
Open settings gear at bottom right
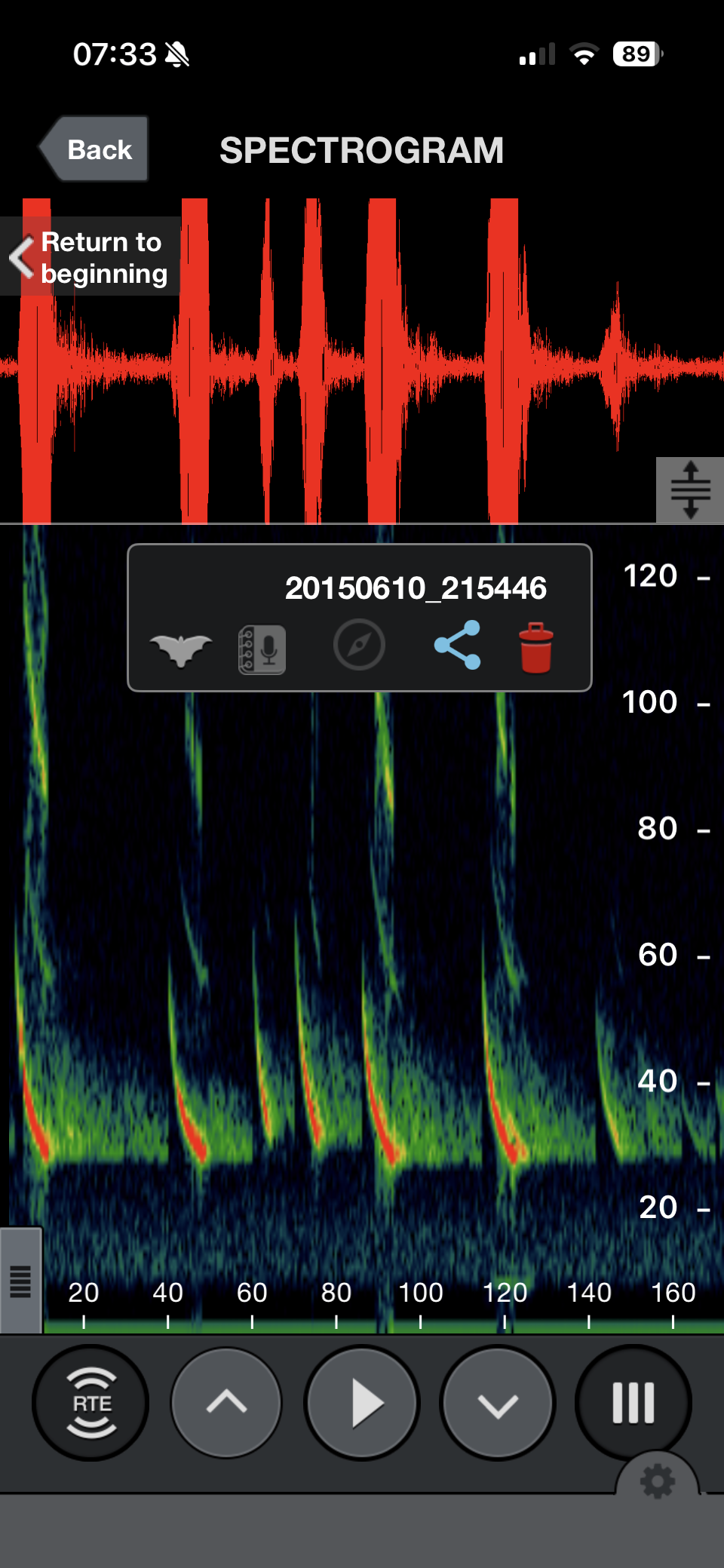[x=657, y=1481]
